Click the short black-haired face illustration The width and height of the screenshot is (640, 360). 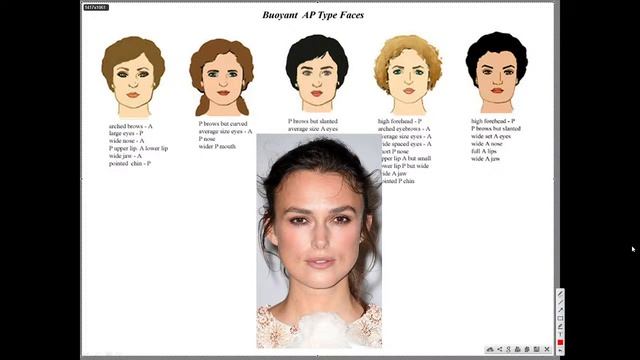[x=317, y=74]
